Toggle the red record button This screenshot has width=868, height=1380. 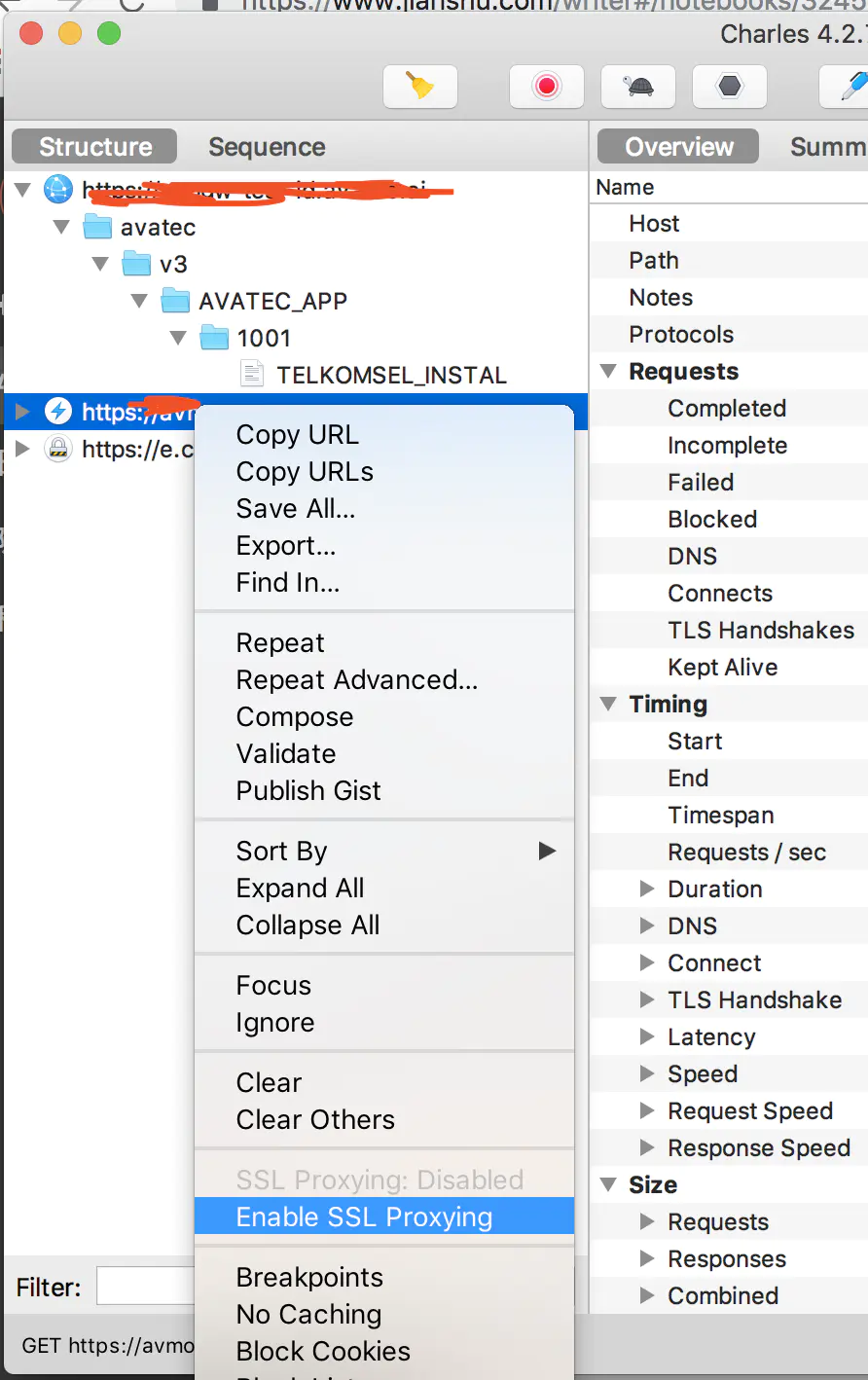tap(547, 87)
